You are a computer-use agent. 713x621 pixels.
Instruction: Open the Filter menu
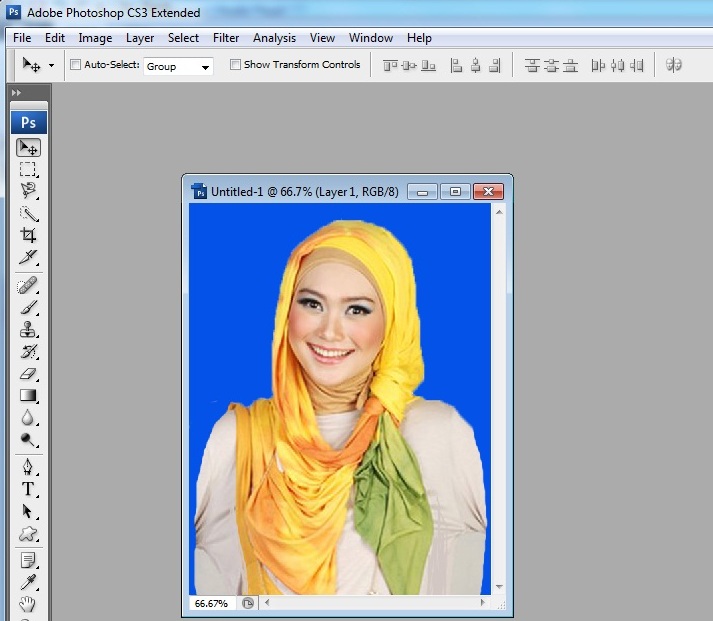pyautogui.click(x=226, y=38)
